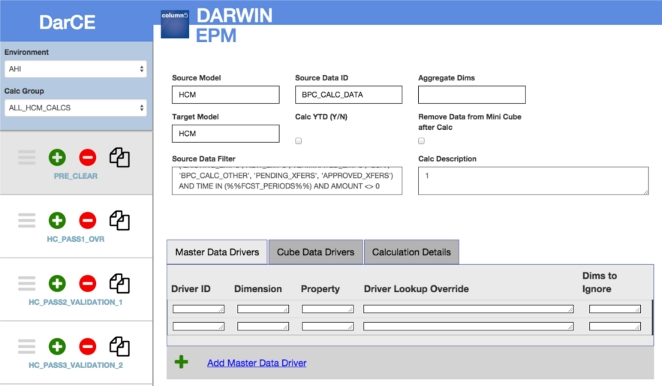This screenshot has height=386, width=662.
Task: Open the Cube Data Drivers tab
Action: [315, 252]
